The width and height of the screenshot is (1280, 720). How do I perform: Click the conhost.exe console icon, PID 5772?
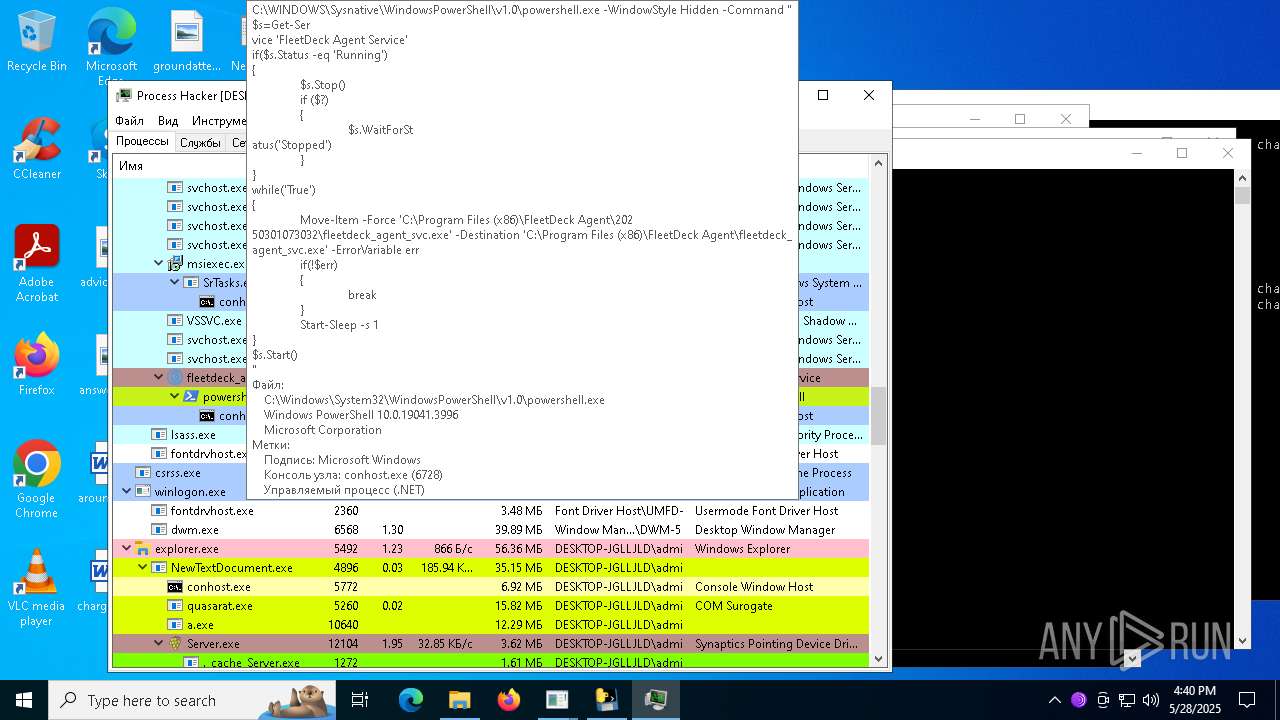coord(175,587)
